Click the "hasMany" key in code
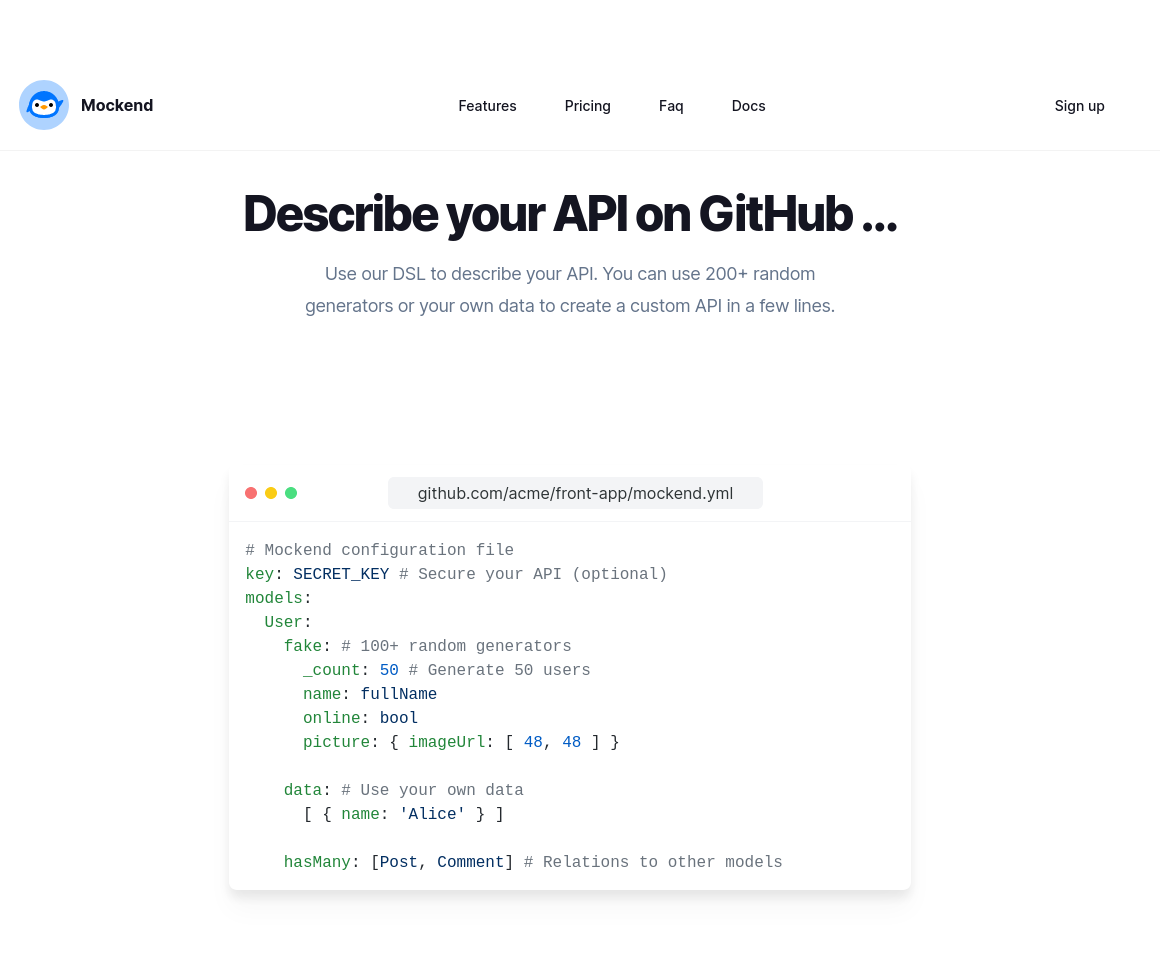 [317, 862]
